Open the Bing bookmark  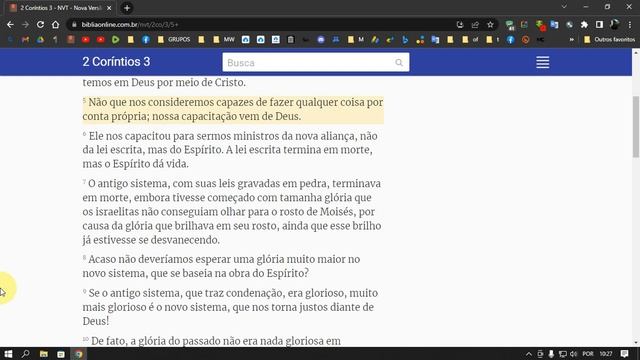coord(405,40)
